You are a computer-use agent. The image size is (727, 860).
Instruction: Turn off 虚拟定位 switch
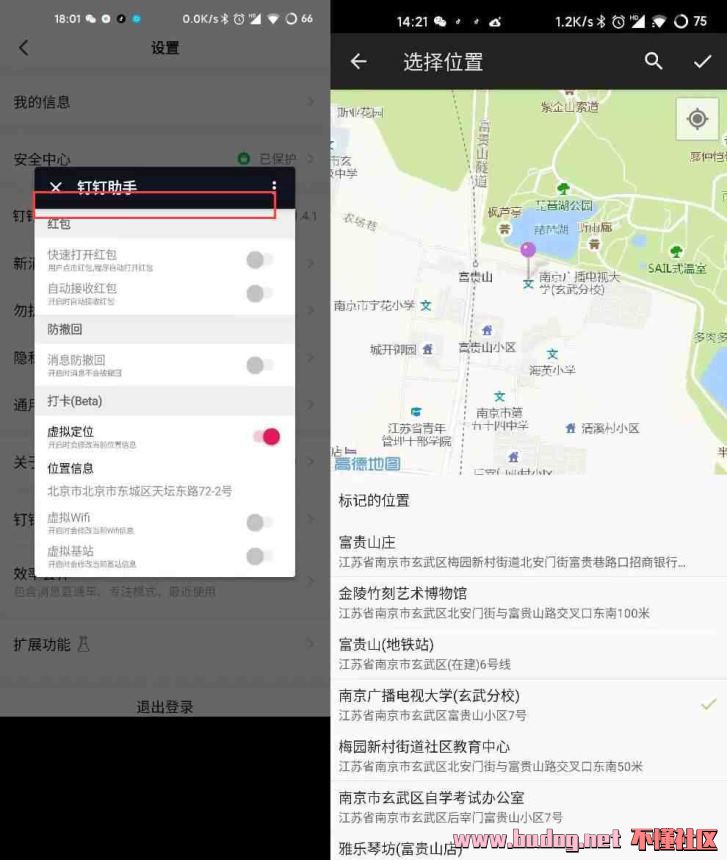point(266,437)
